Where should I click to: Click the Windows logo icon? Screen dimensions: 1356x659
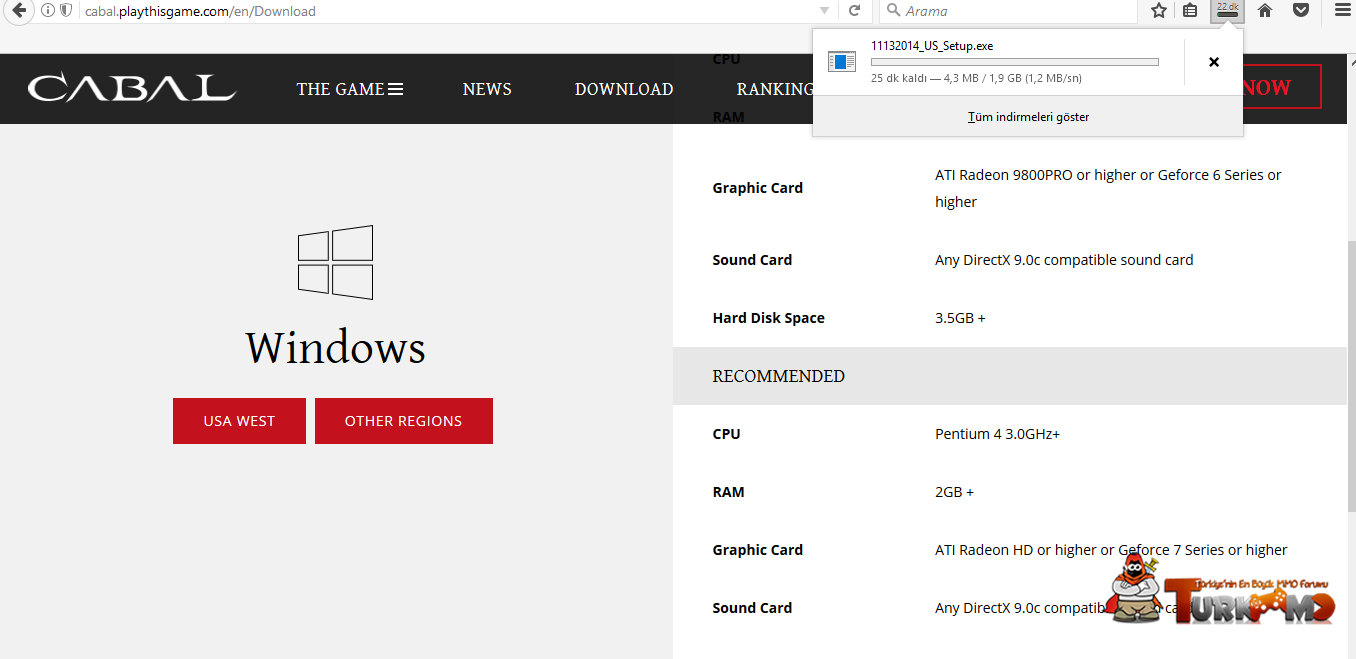coord(335,262)
